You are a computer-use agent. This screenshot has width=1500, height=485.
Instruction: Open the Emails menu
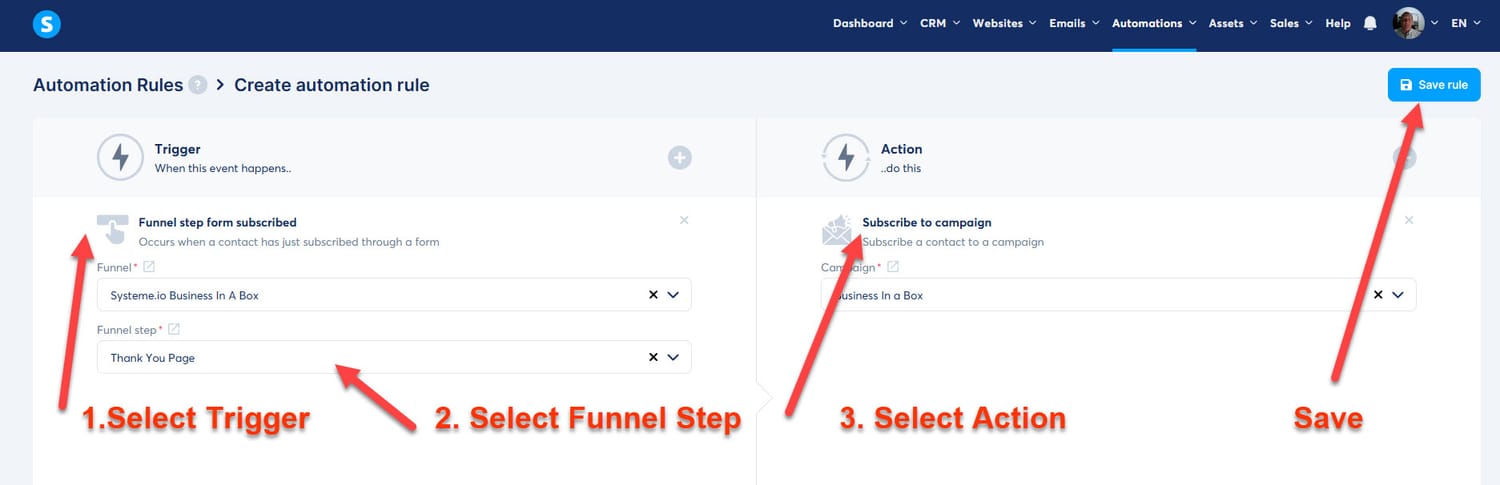coord(1075,23)
